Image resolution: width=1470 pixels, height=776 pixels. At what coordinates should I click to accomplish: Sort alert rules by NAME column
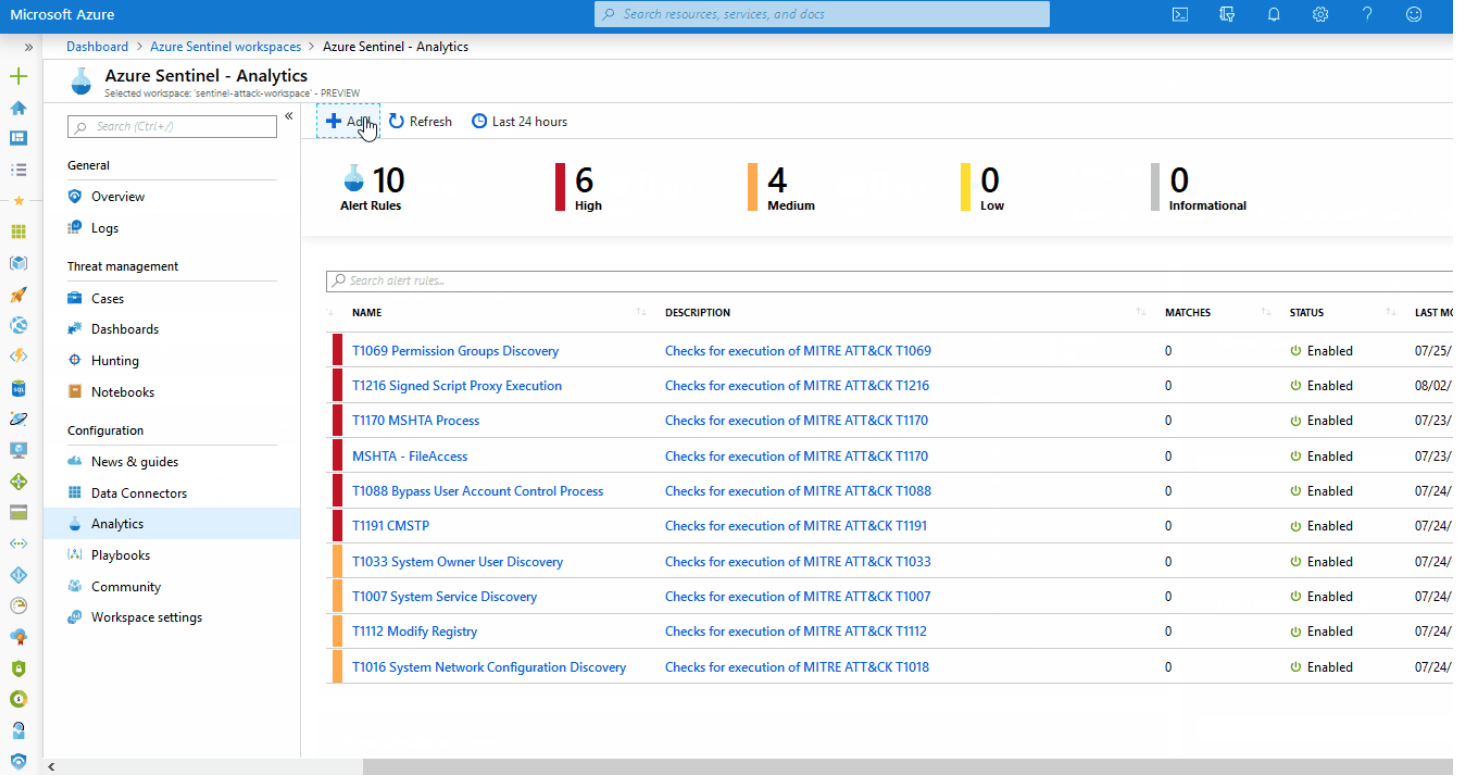pos(367,313)
